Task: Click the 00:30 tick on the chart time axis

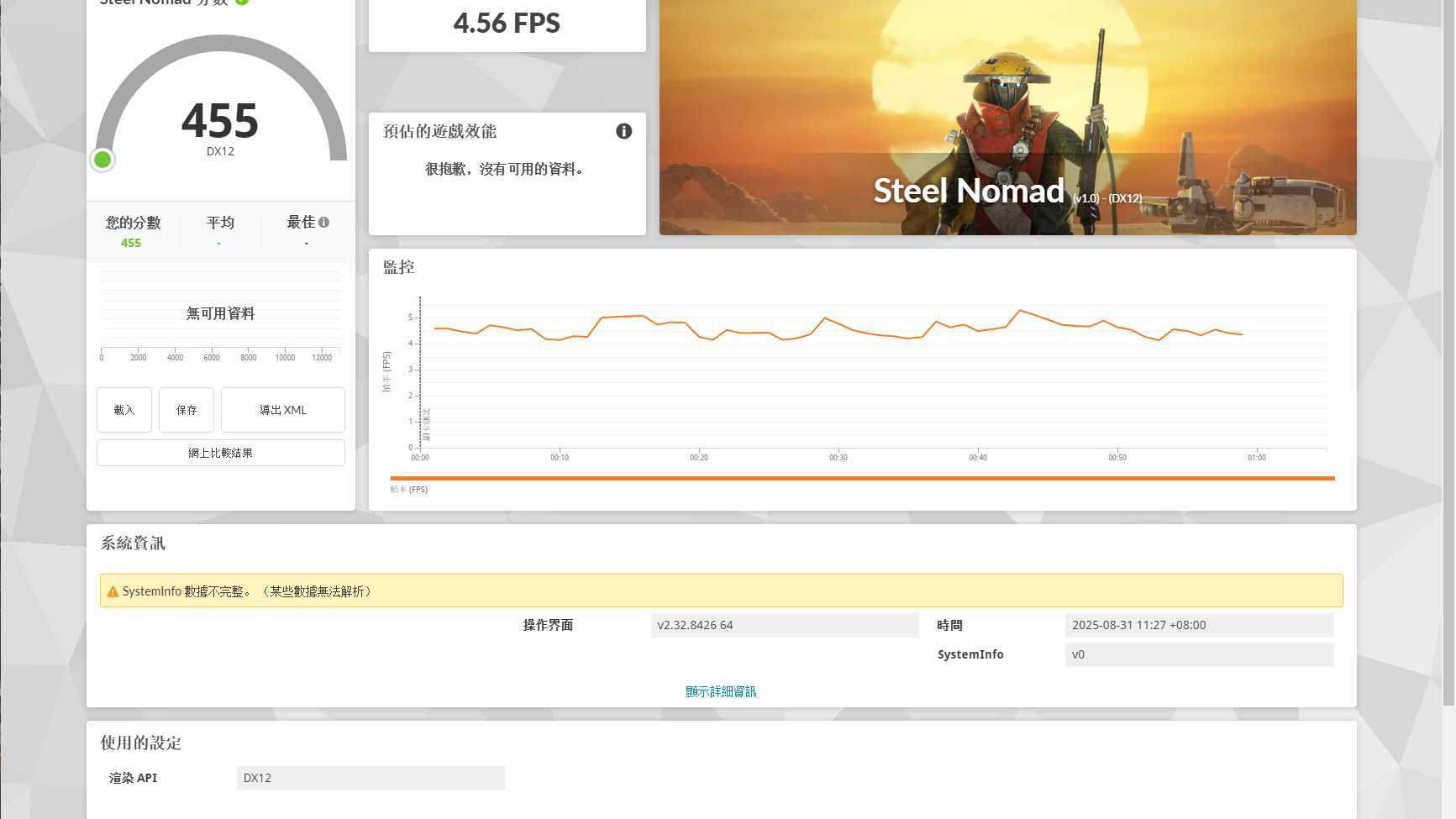Action: pyautogui.click(x=838, y=458)
